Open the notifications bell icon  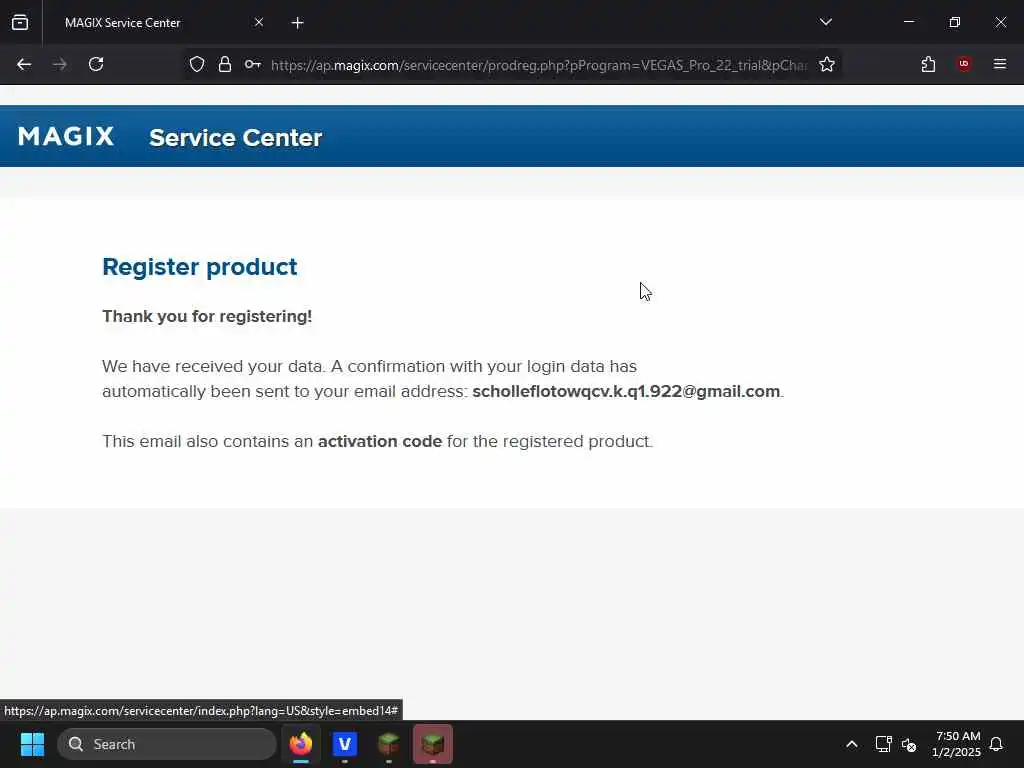(996, 744)
